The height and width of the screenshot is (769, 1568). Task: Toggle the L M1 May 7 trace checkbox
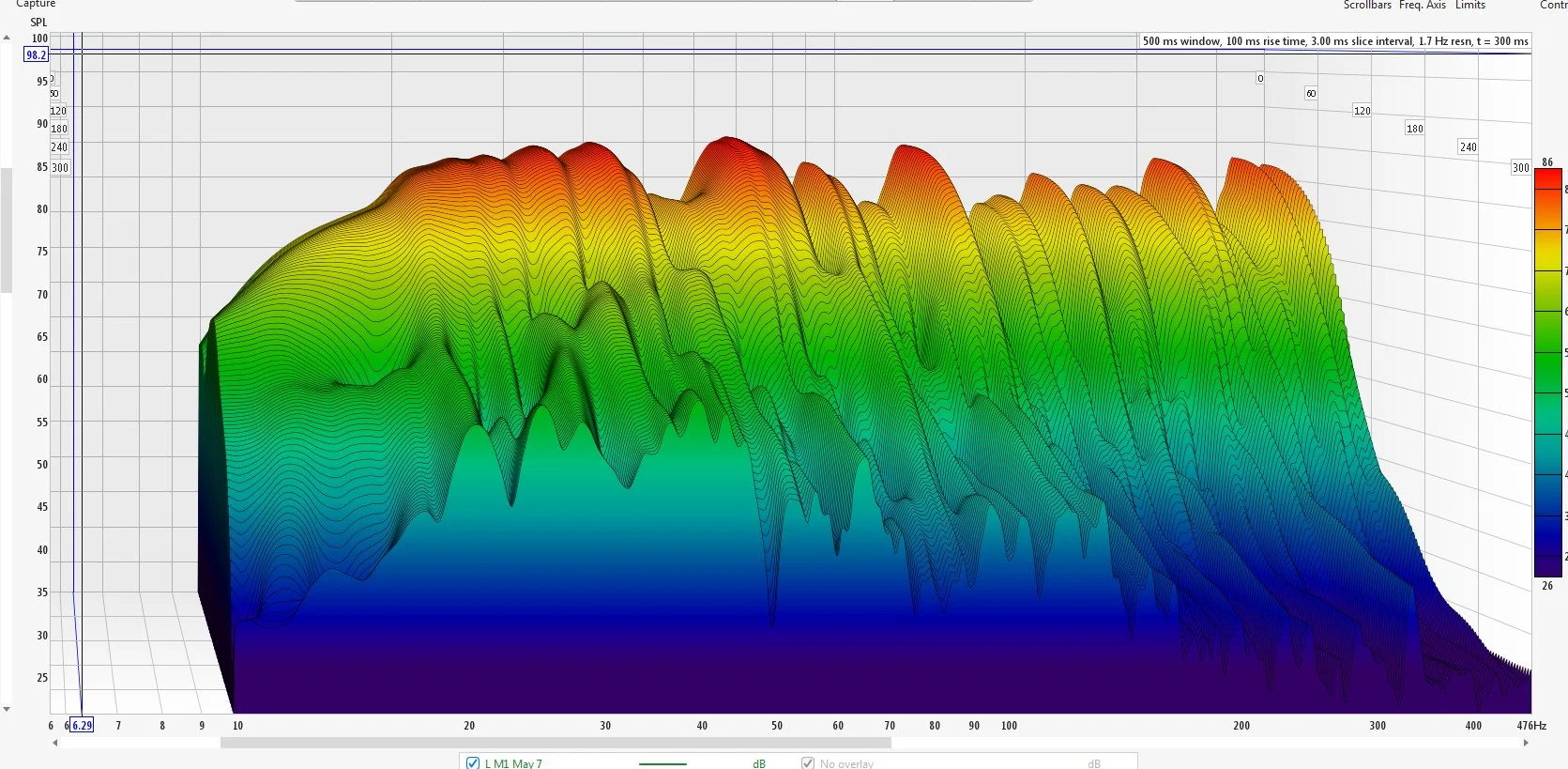(x=473, y=763)
